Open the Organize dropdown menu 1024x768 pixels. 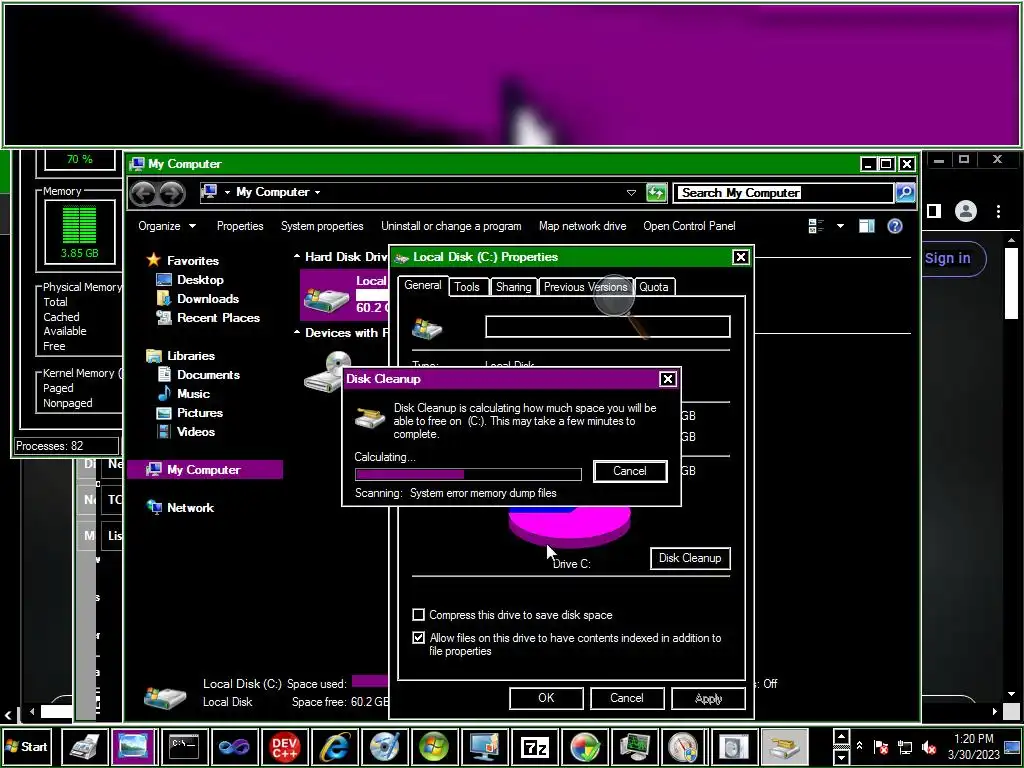pos(167,226)
